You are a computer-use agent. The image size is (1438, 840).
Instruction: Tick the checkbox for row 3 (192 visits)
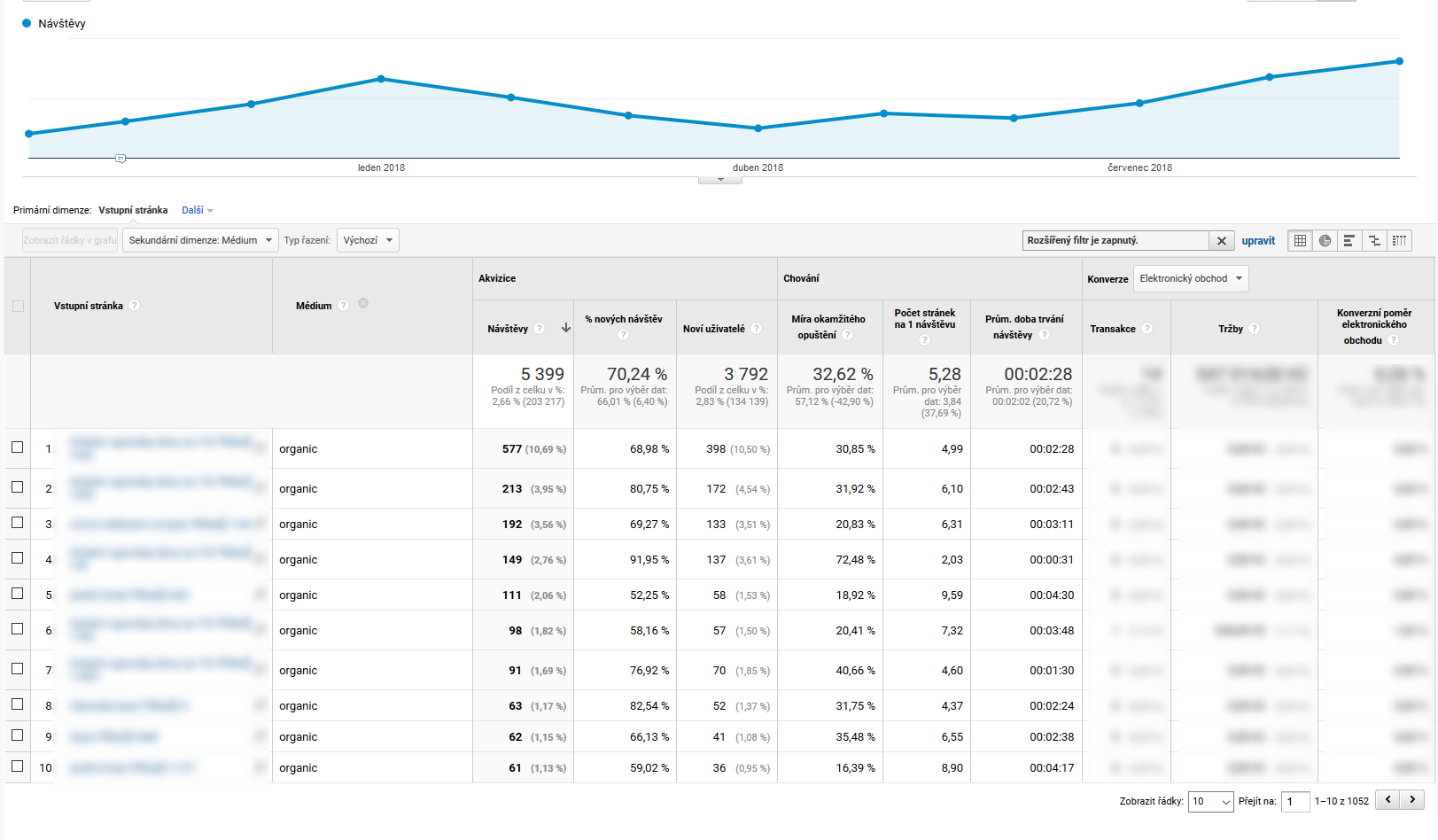click(17, 523)
